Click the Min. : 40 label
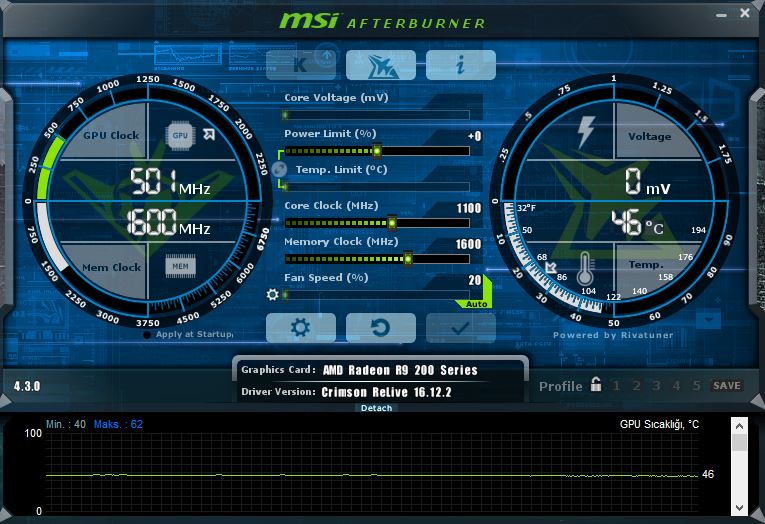The image size is (765, 524). tap(65, 424)
